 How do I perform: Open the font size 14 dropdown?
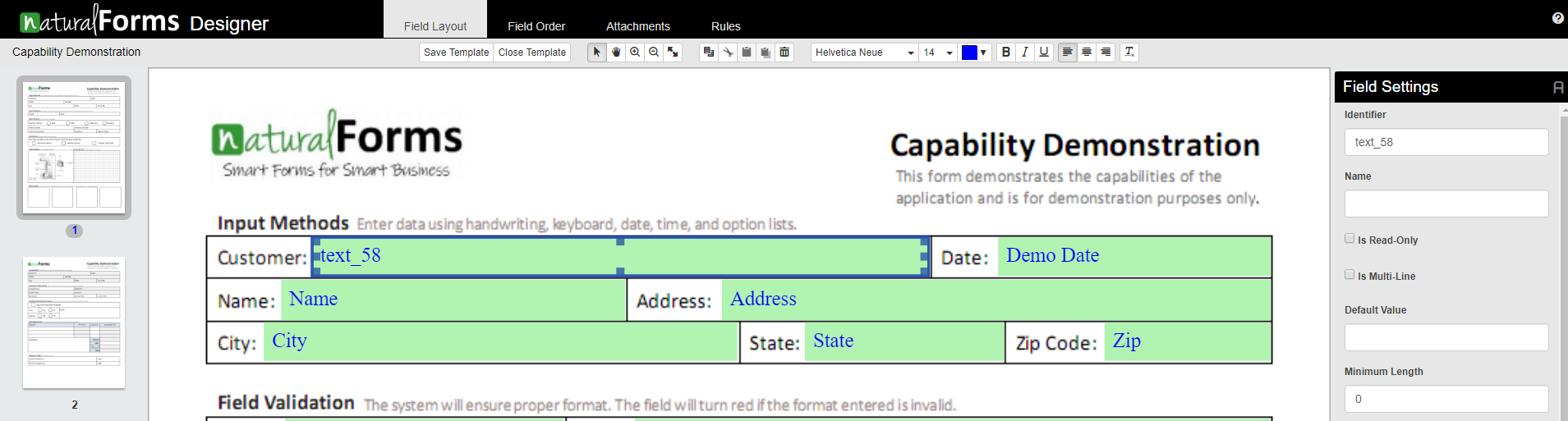click(x=938, y=52)
